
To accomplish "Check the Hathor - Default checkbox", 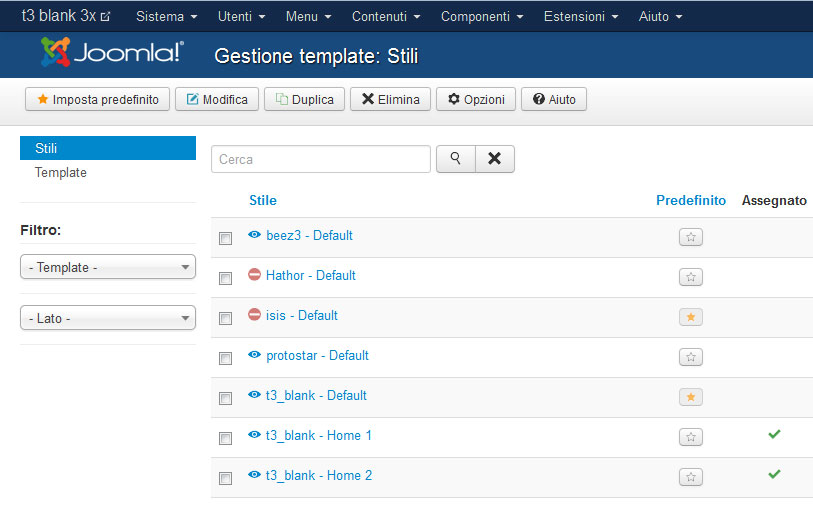I will point(226,278).
